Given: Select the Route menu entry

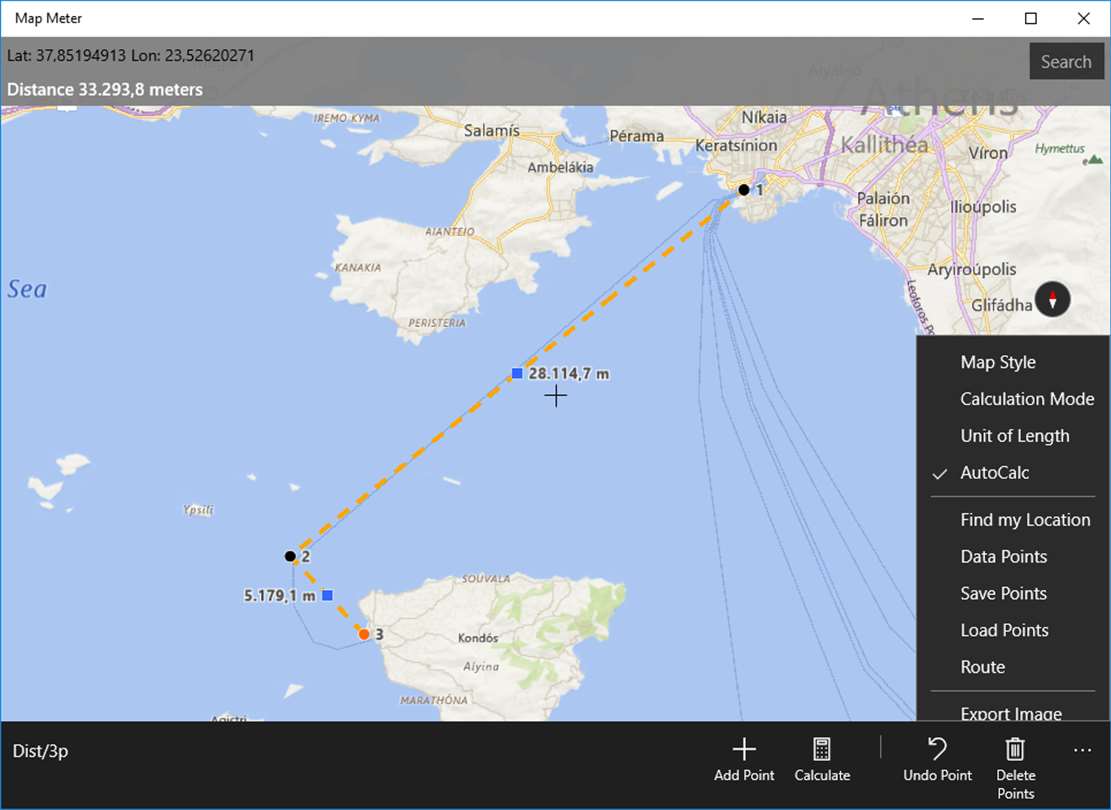Looking at the screenshot, I should (x=1013, y=667).
